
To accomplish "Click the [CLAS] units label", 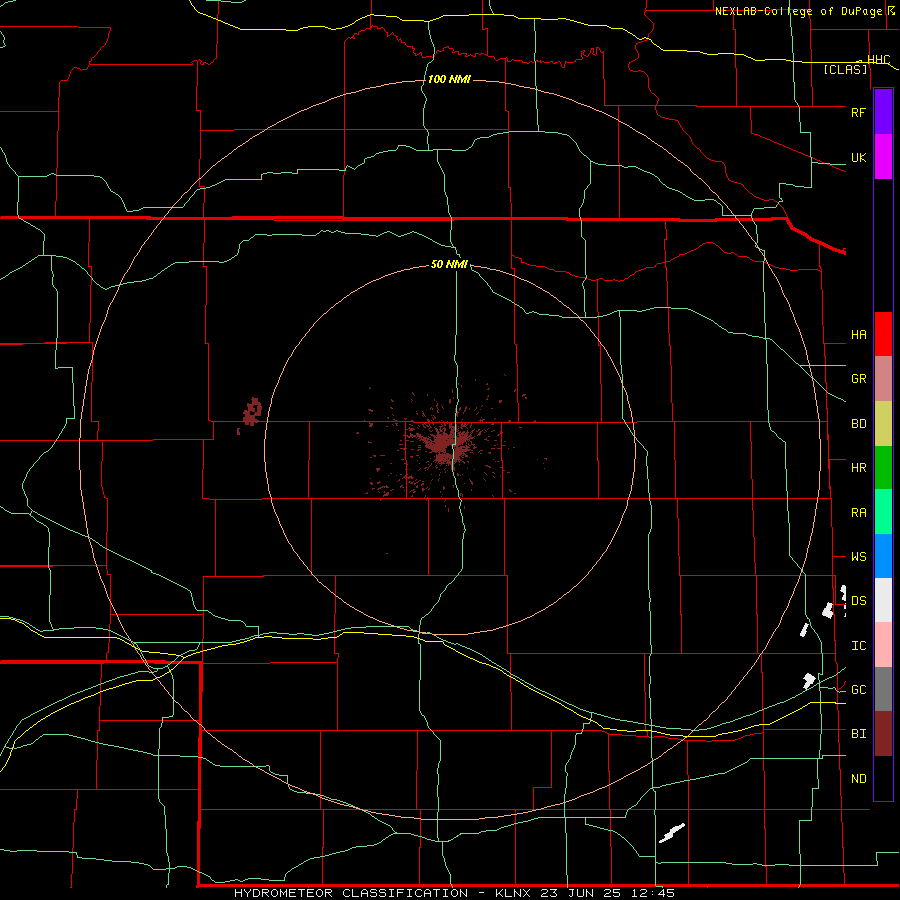I will [845, 70].
